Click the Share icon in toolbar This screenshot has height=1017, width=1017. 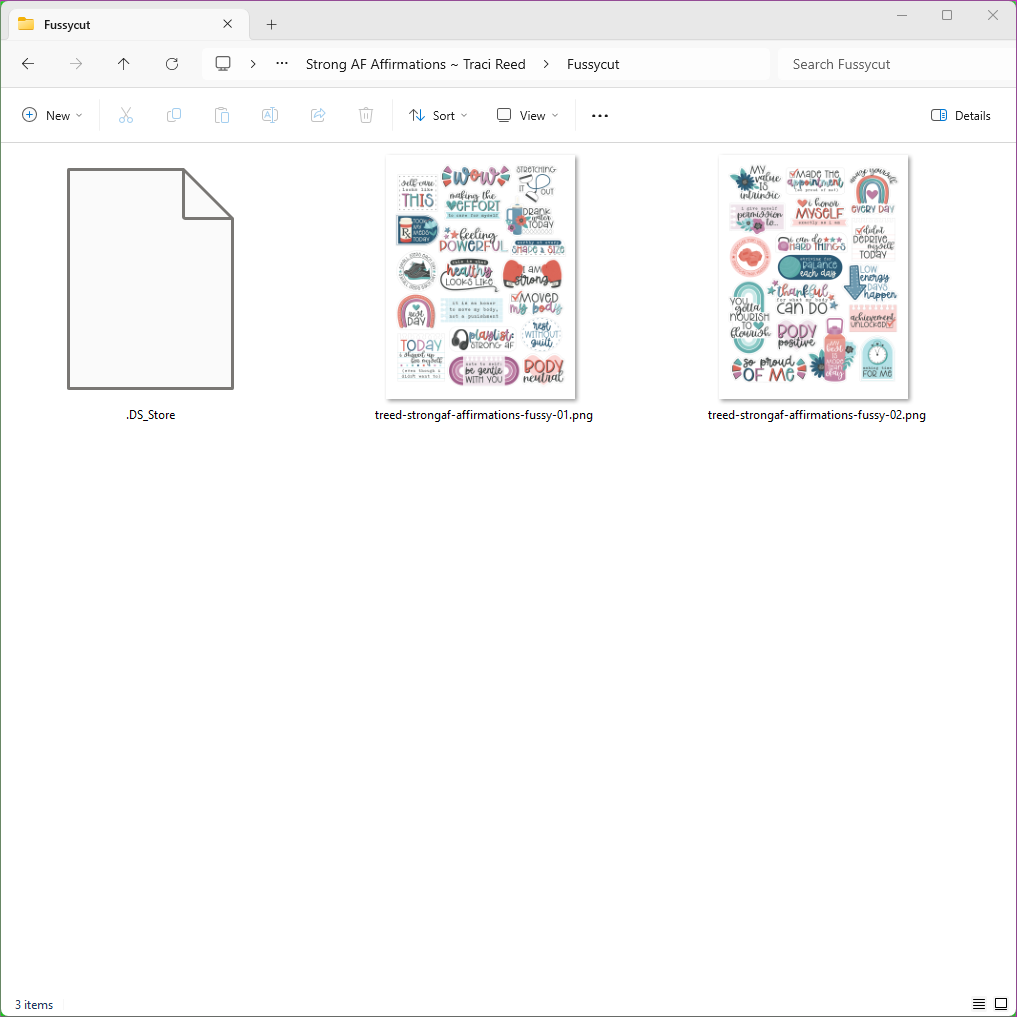tap(318, 116)
